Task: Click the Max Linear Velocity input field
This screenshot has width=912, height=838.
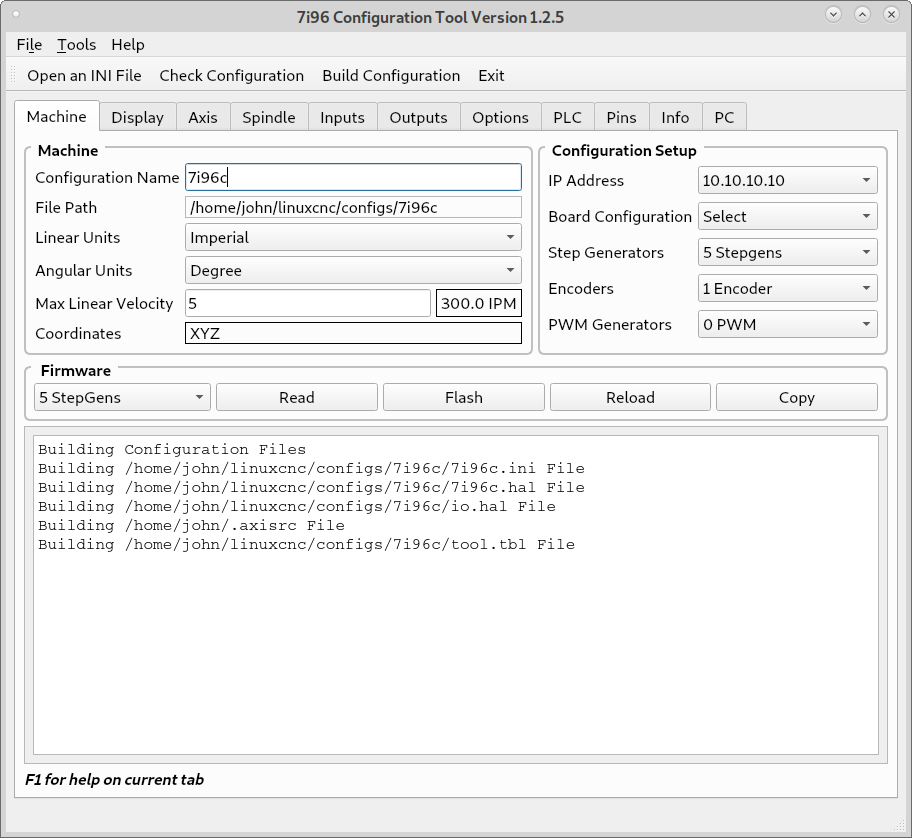Action: [308, 304]
